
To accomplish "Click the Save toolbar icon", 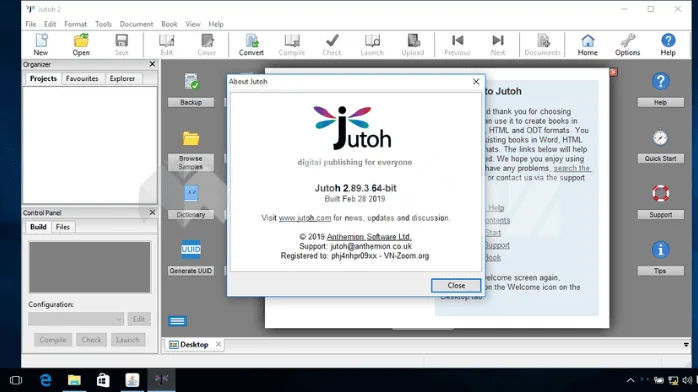I will point(122,44).
